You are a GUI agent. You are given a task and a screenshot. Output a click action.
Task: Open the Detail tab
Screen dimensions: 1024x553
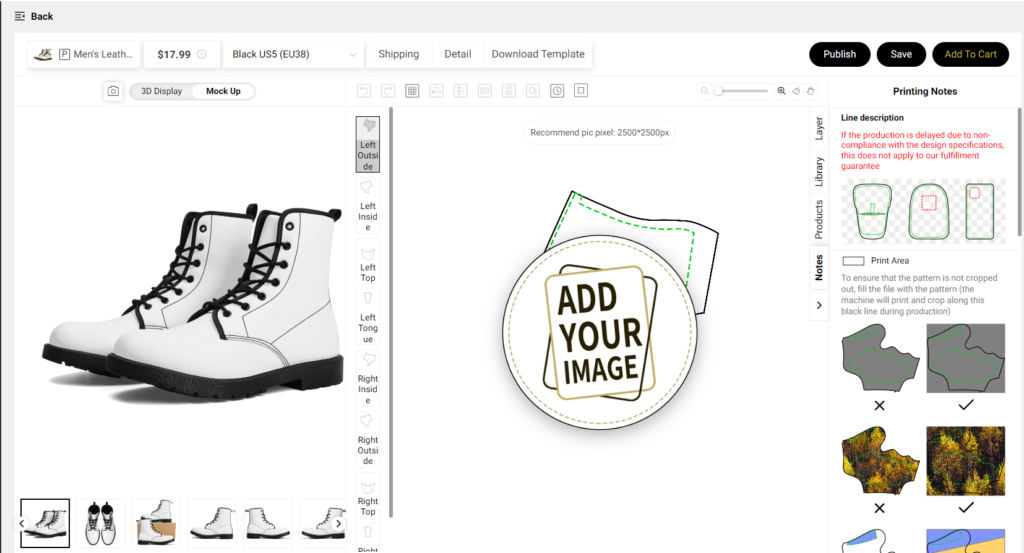tap(458, 54)
